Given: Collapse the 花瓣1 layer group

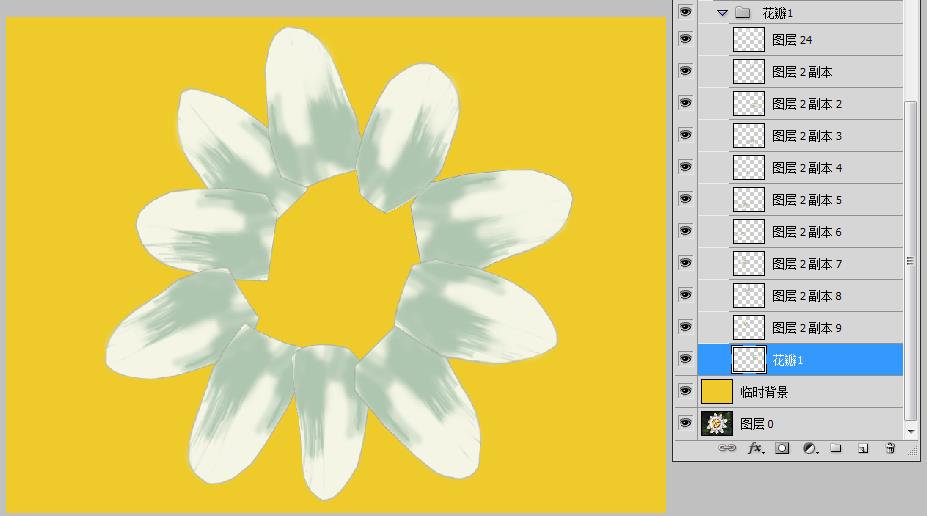Looking at the screenshot, I should click(722, 13).
